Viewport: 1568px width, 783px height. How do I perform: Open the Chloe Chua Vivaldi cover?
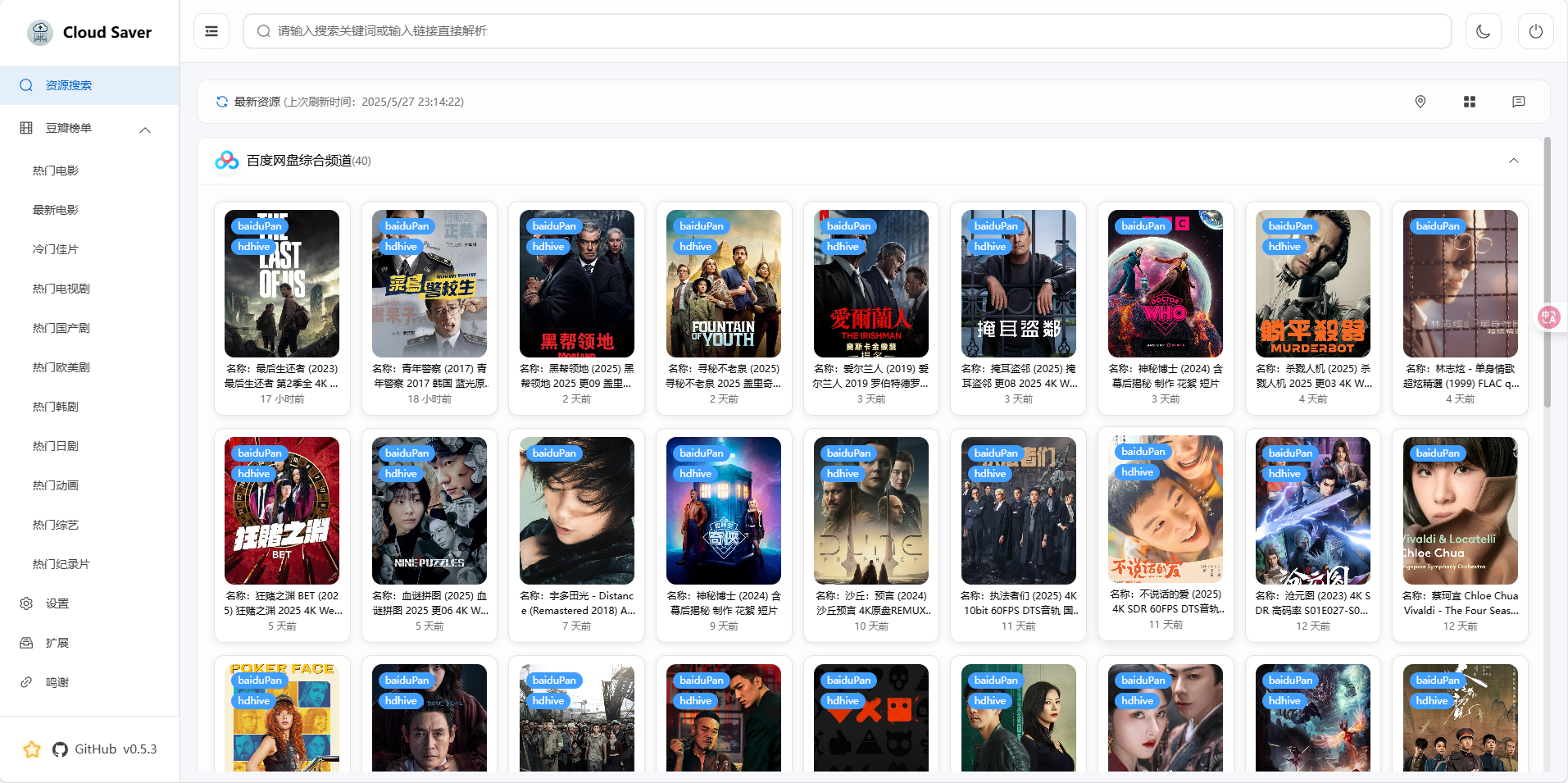(x=1461, y=511)
